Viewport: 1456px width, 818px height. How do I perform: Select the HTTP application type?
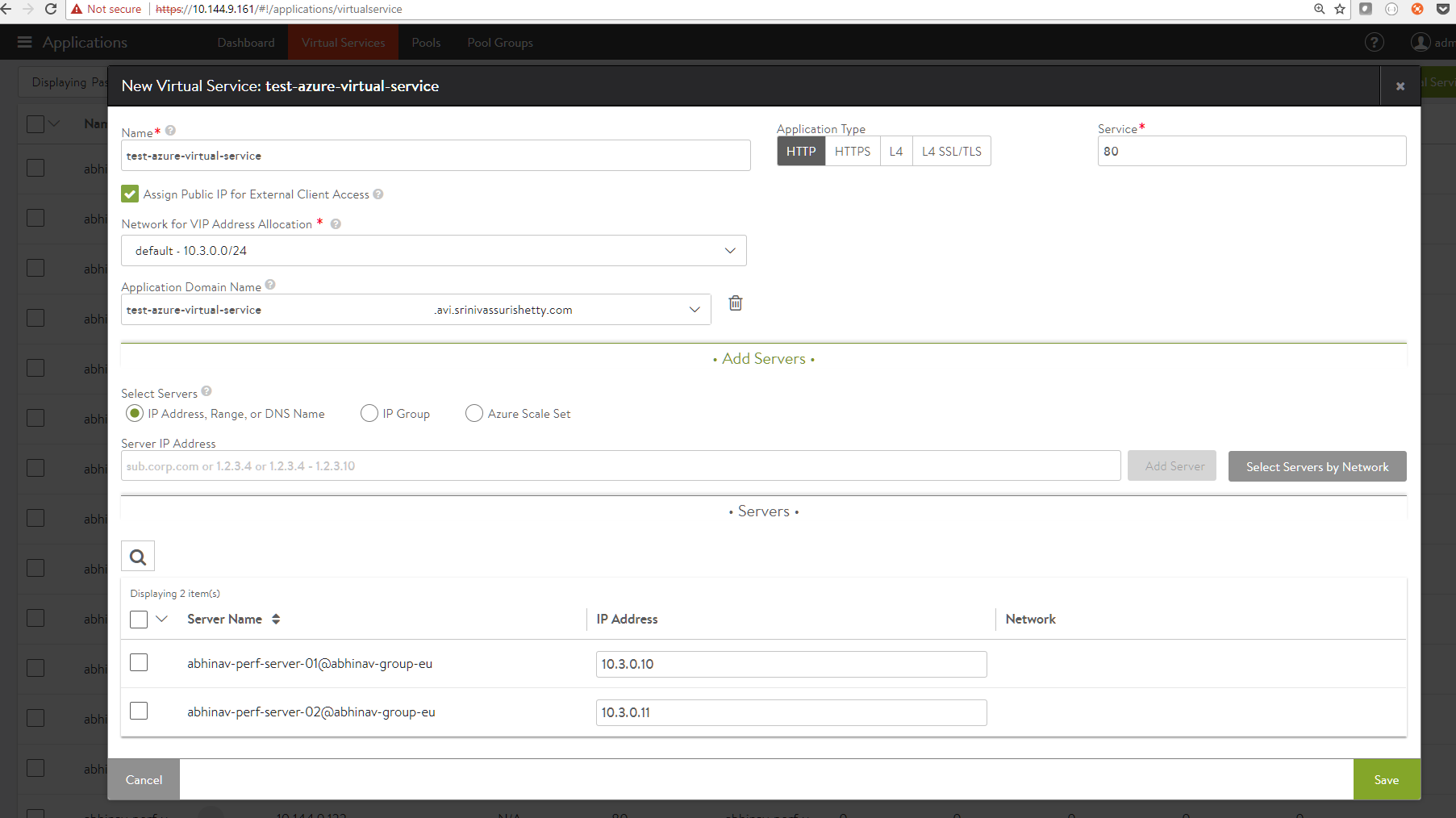pyautogui.click(x=801, y=152)
